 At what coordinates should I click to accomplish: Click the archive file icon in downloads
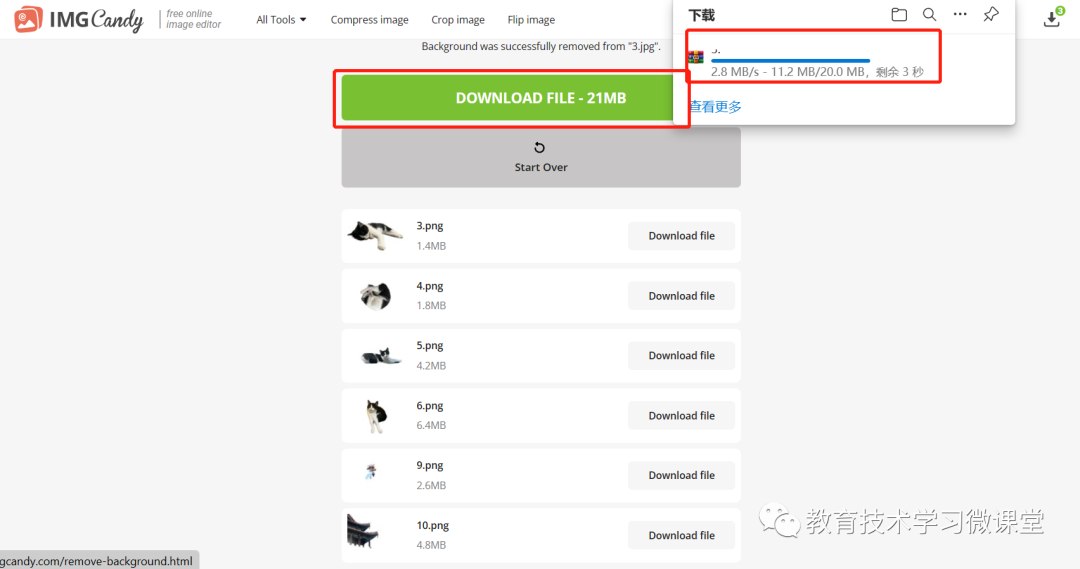pyautogui.click(x=696, y=57)
